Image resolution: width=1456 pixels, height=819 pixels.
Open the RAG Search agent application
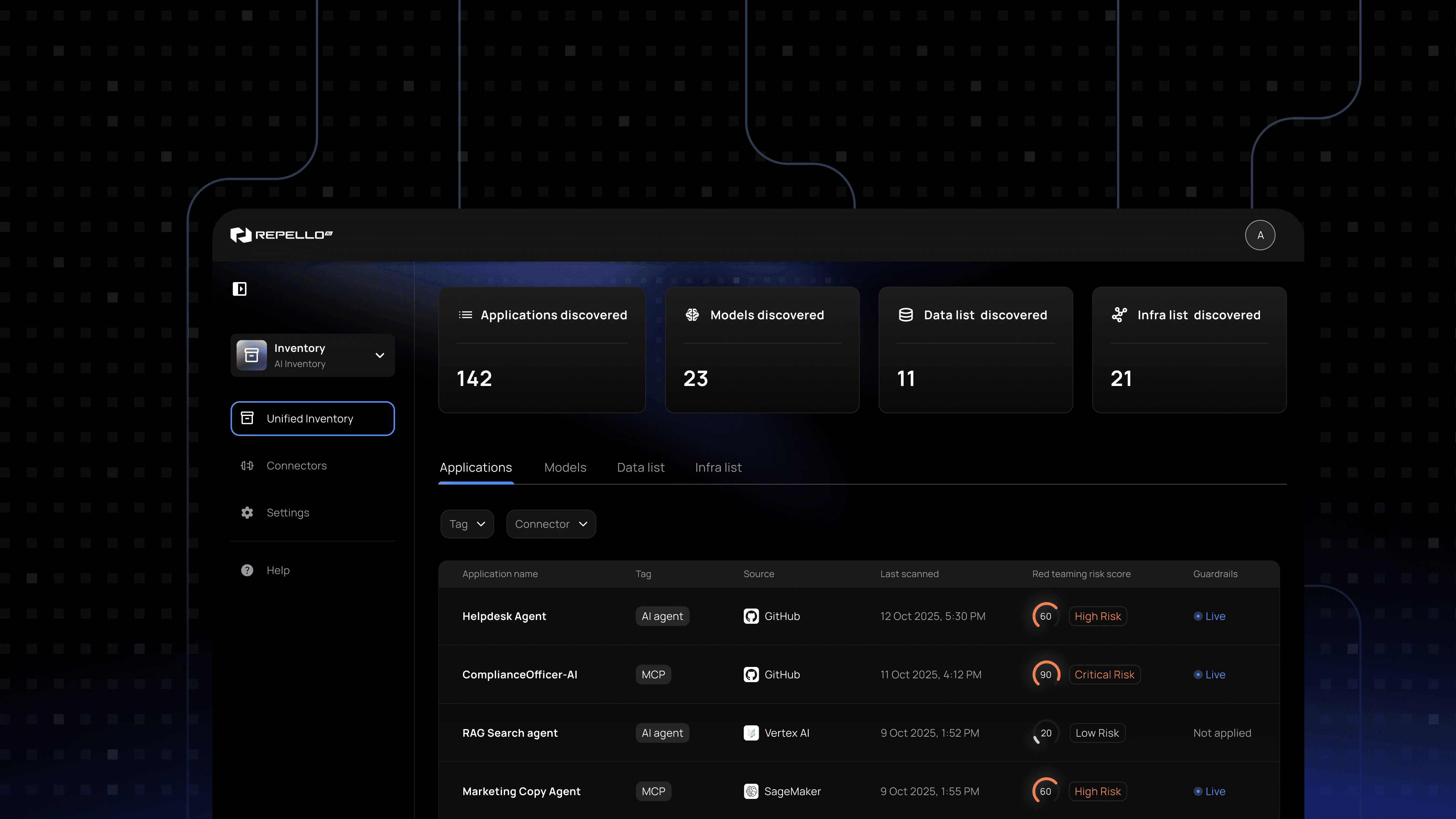click(510, 733)
